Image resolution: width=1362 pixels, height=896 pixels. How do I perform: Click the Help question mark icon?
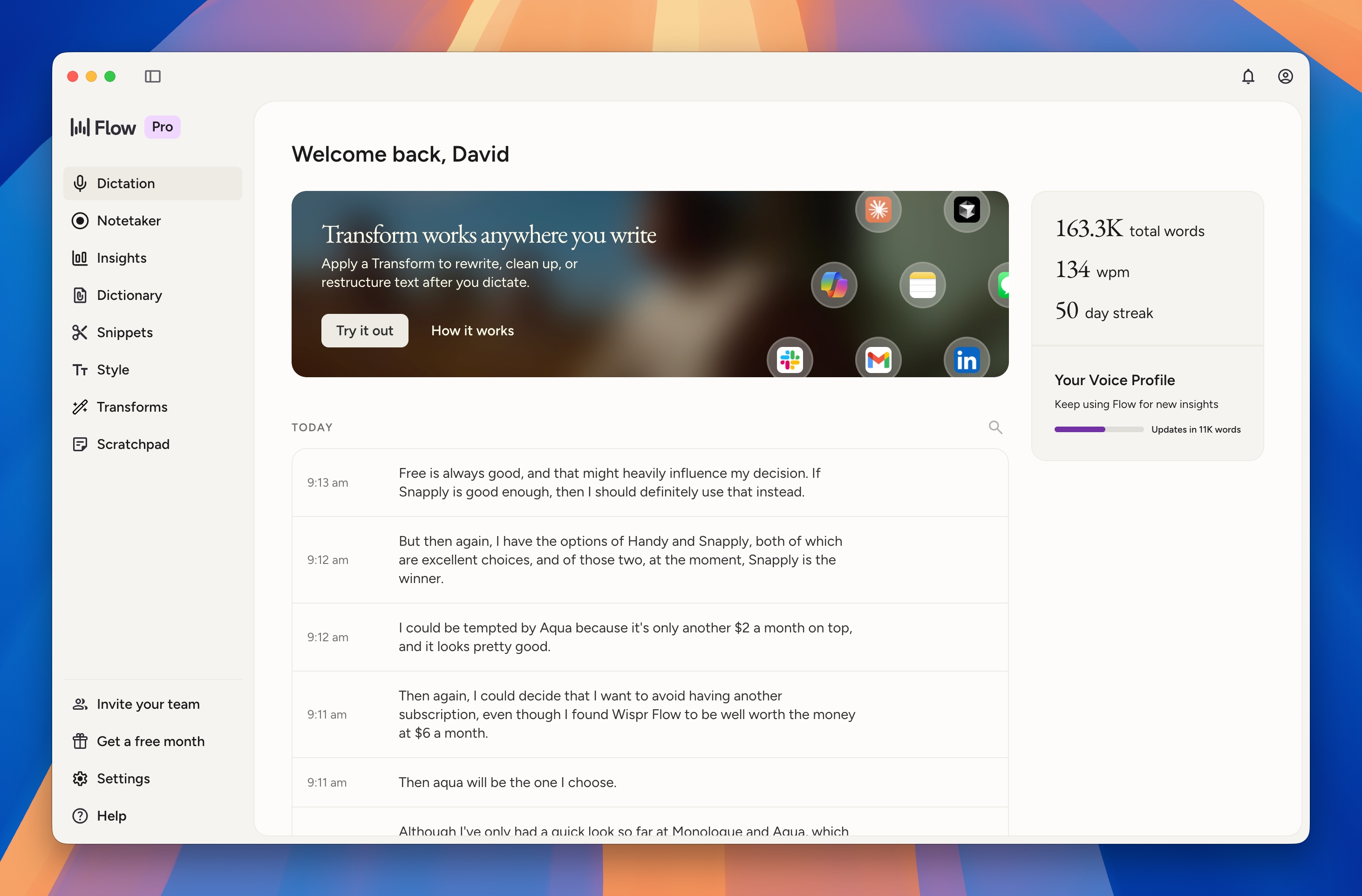[x=80, y=815]
